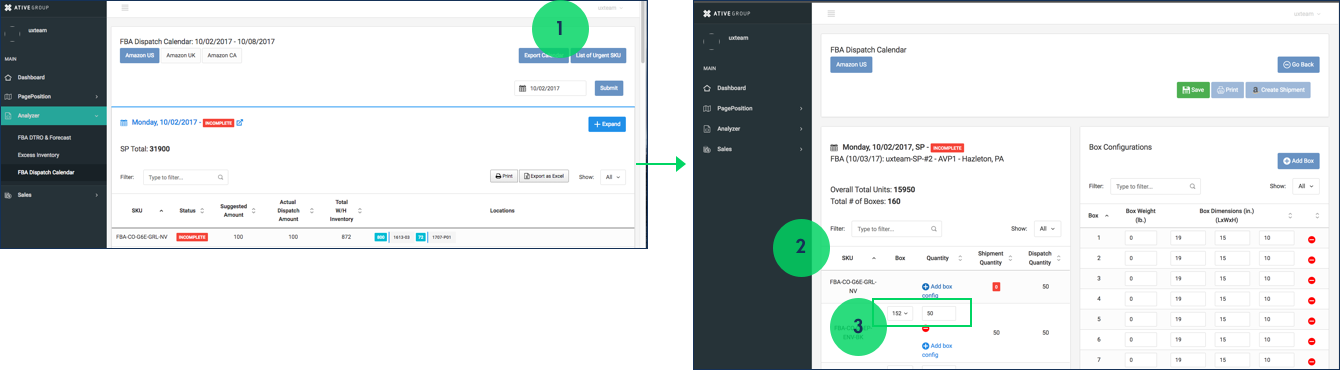Click Amazon US button in right screen
The width and height of the screenshot is (1340, 370).
[851, 64]
